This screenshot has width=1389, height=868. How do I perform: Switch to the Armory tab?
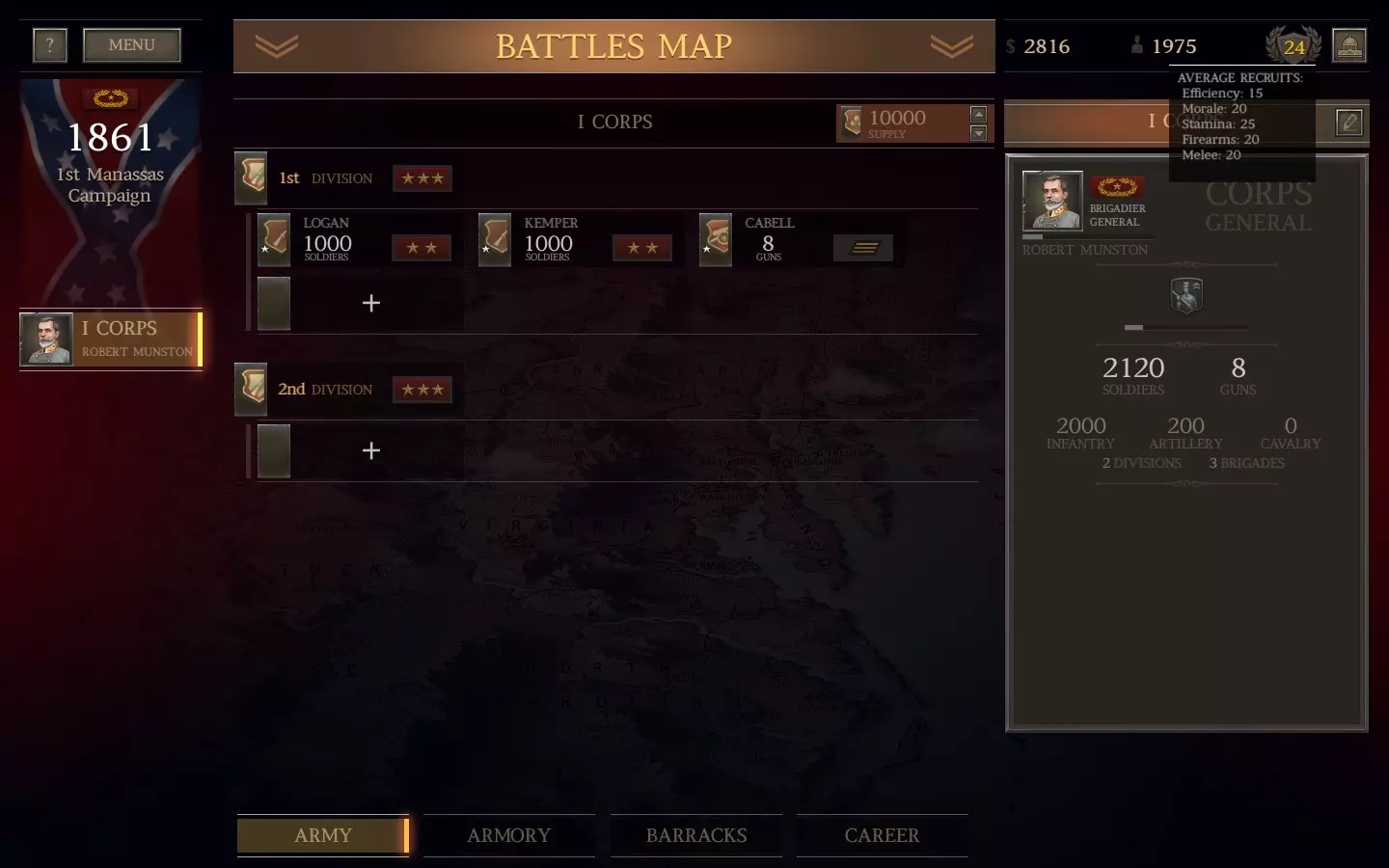(508, 835)
